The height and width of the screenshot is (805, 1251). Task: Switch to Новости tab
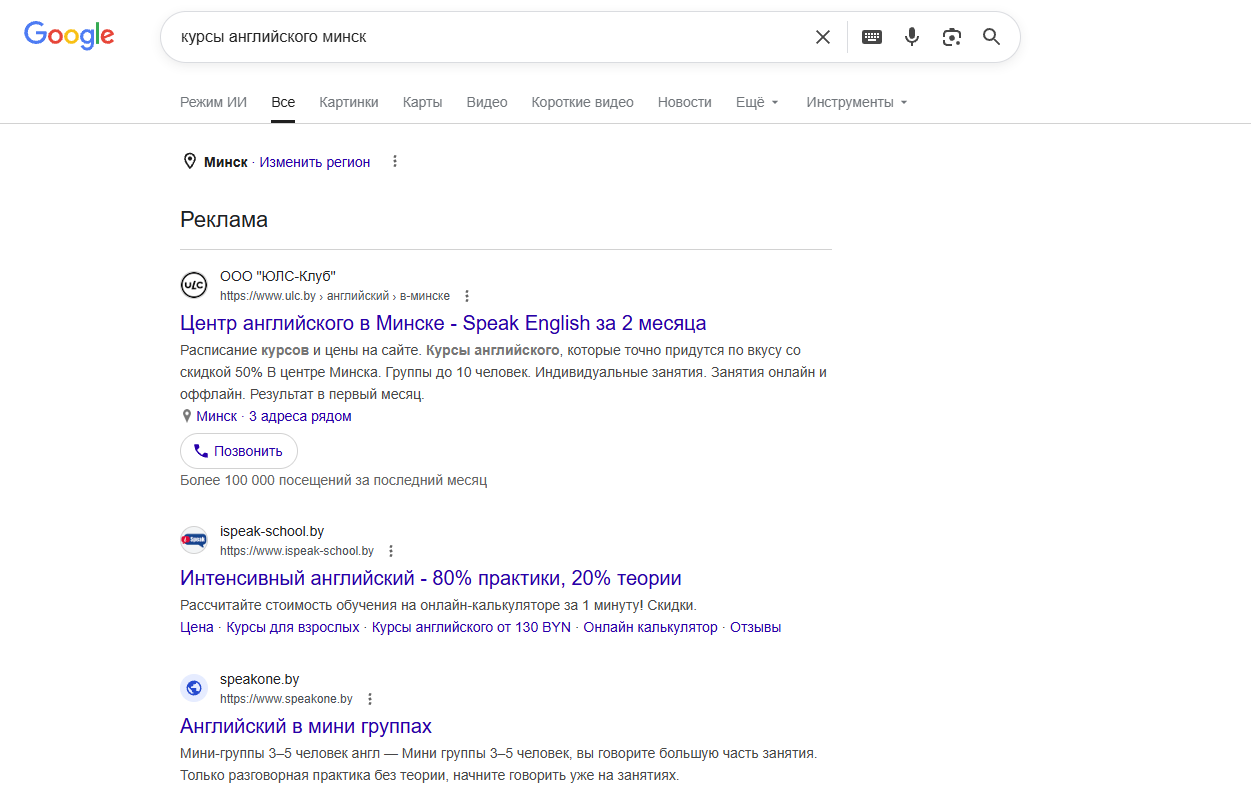point(685,102)
